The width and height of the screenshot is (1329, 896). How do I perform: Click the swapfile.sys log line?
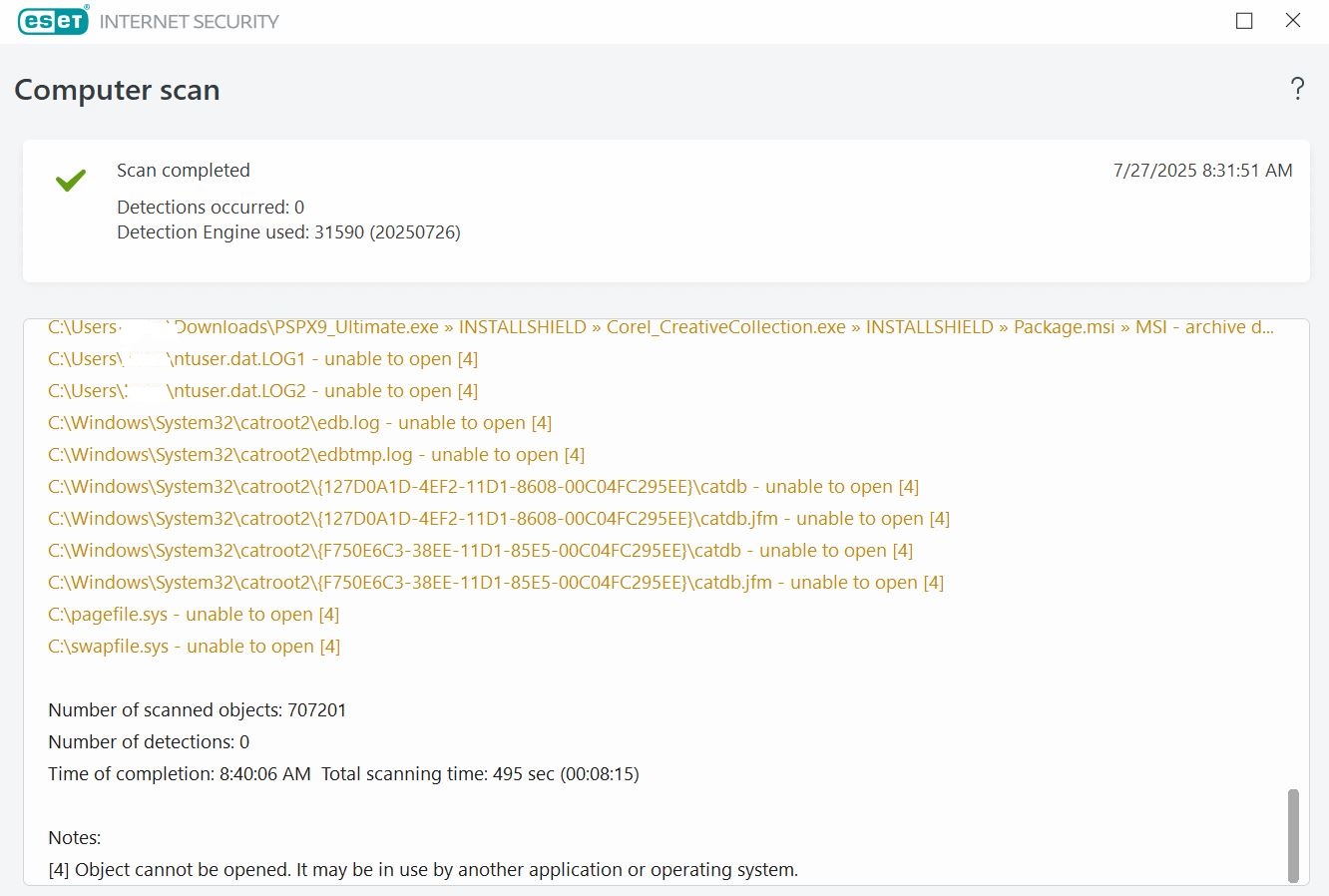(x=194, y=647)
